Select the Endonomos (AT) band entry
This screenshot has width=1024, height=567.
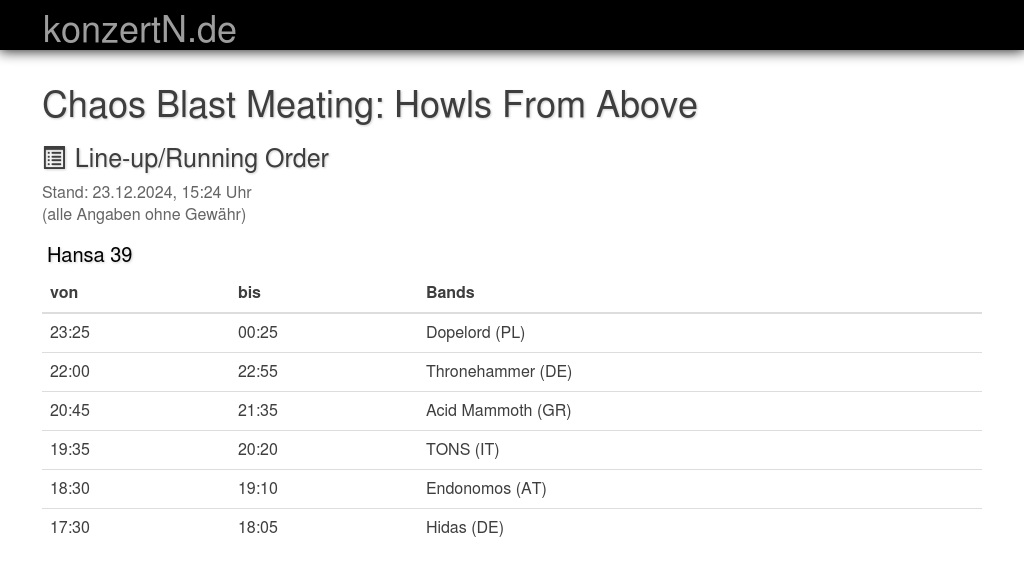[x=486, y=489]
